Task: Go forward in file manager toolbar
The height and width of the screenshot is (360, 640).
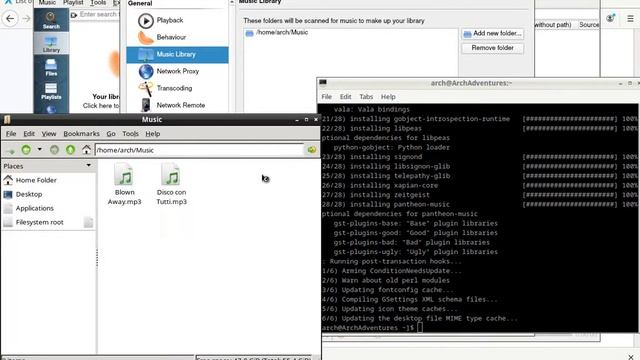Action: [54, 150]
